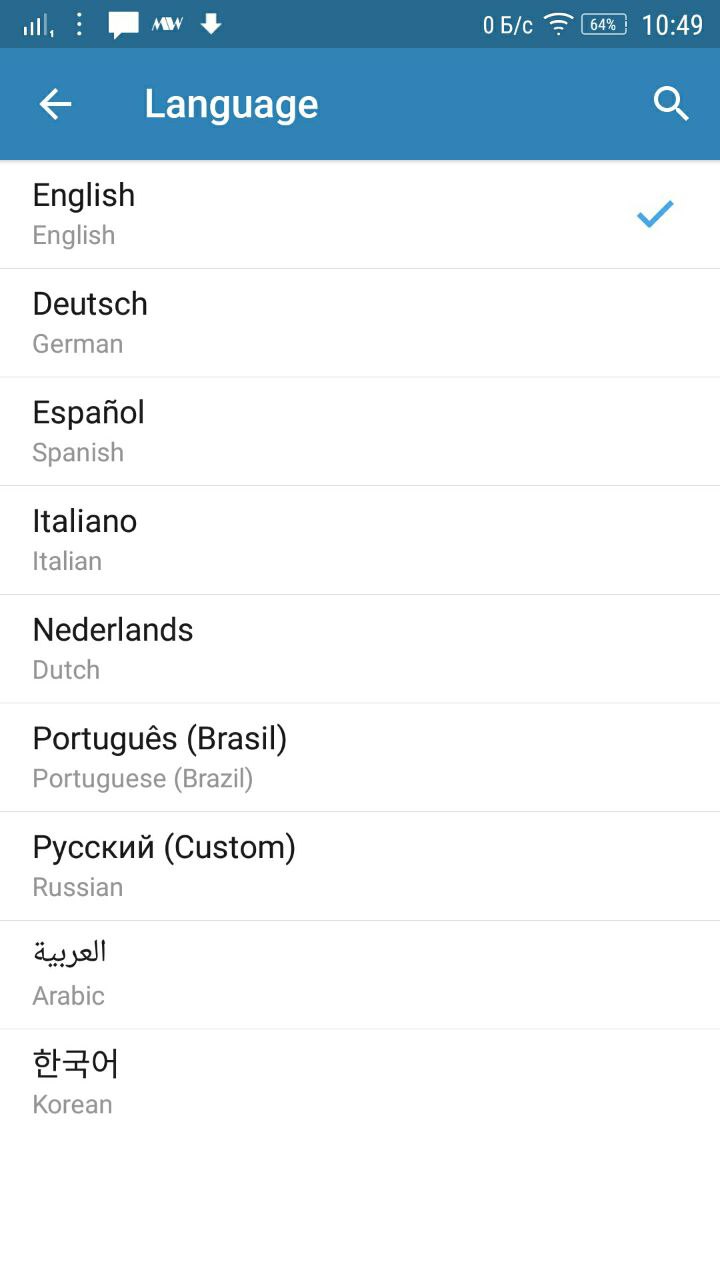Tap the message notification icon
720x1280 pixels.
(123, 24)
